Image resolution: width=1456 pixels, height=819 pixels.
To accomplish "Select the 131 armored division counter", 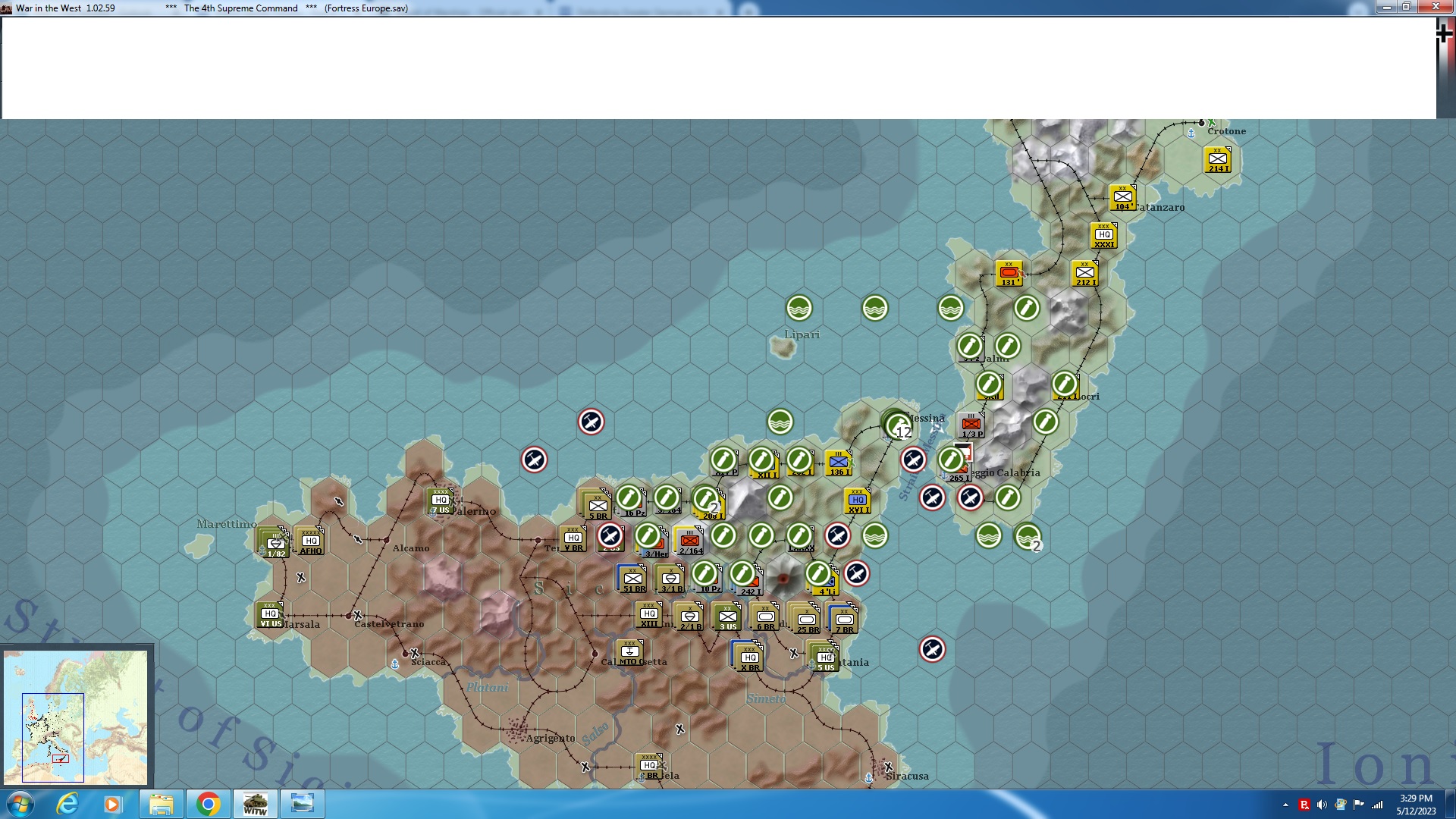I will [x=1009, y=274].
